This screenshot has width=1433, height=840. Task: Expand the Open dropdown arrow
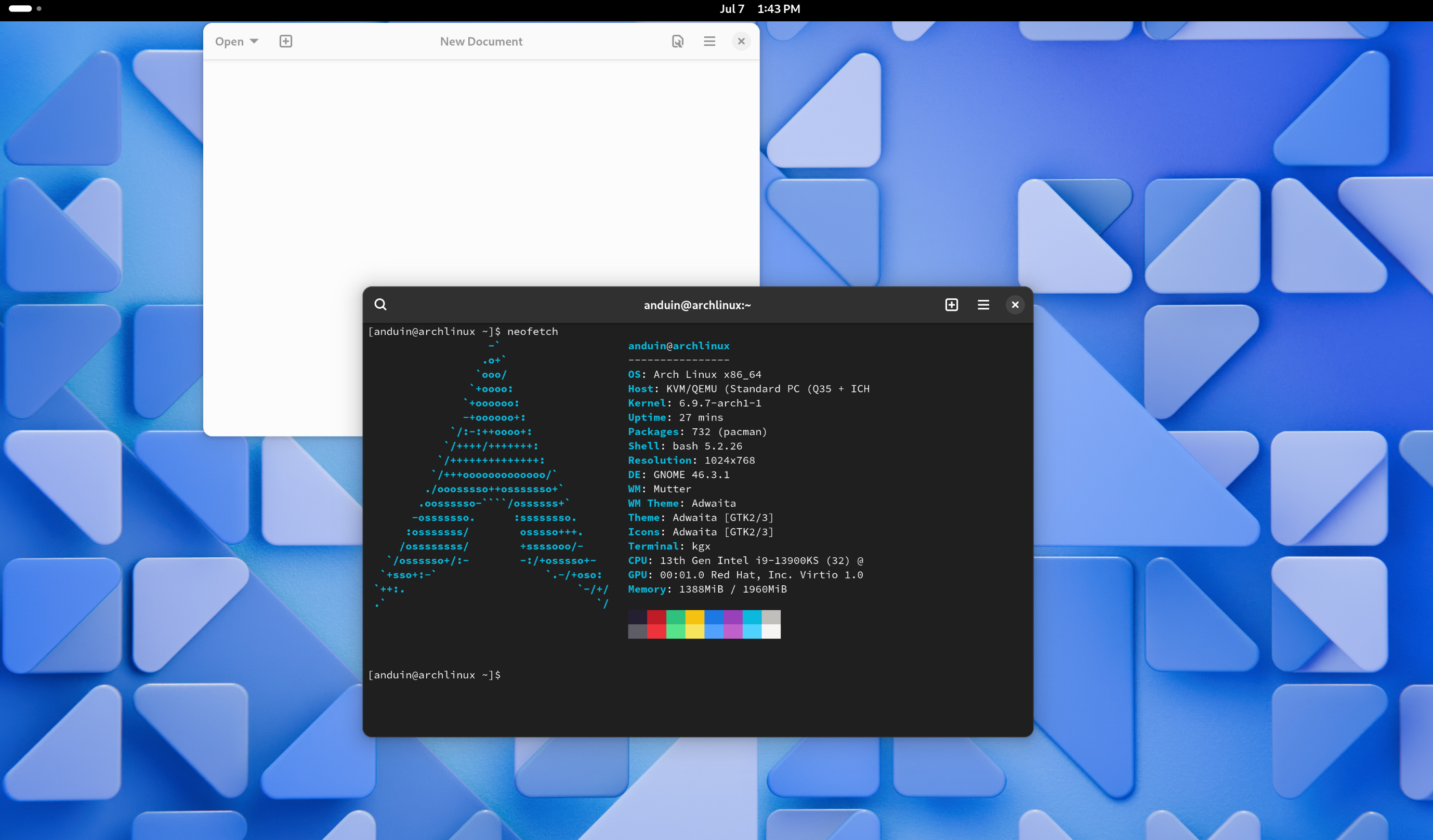click(254, 41)
